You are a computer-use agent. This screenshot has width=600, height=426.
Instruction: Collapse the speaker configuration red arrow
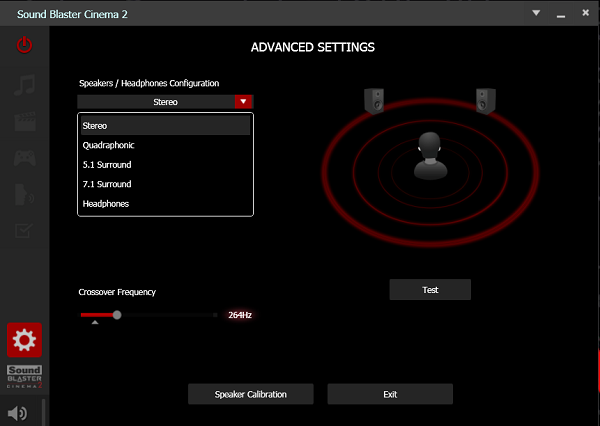pyautogui.click(x=243, y=102)
